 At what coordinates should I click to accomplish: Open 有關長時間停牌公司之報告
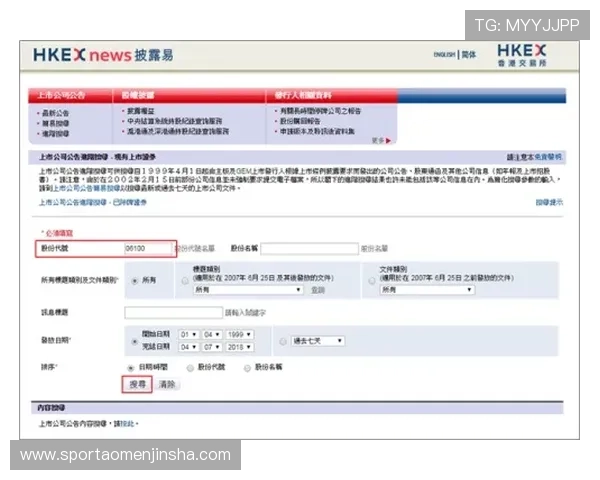click(x=320, y=111)
